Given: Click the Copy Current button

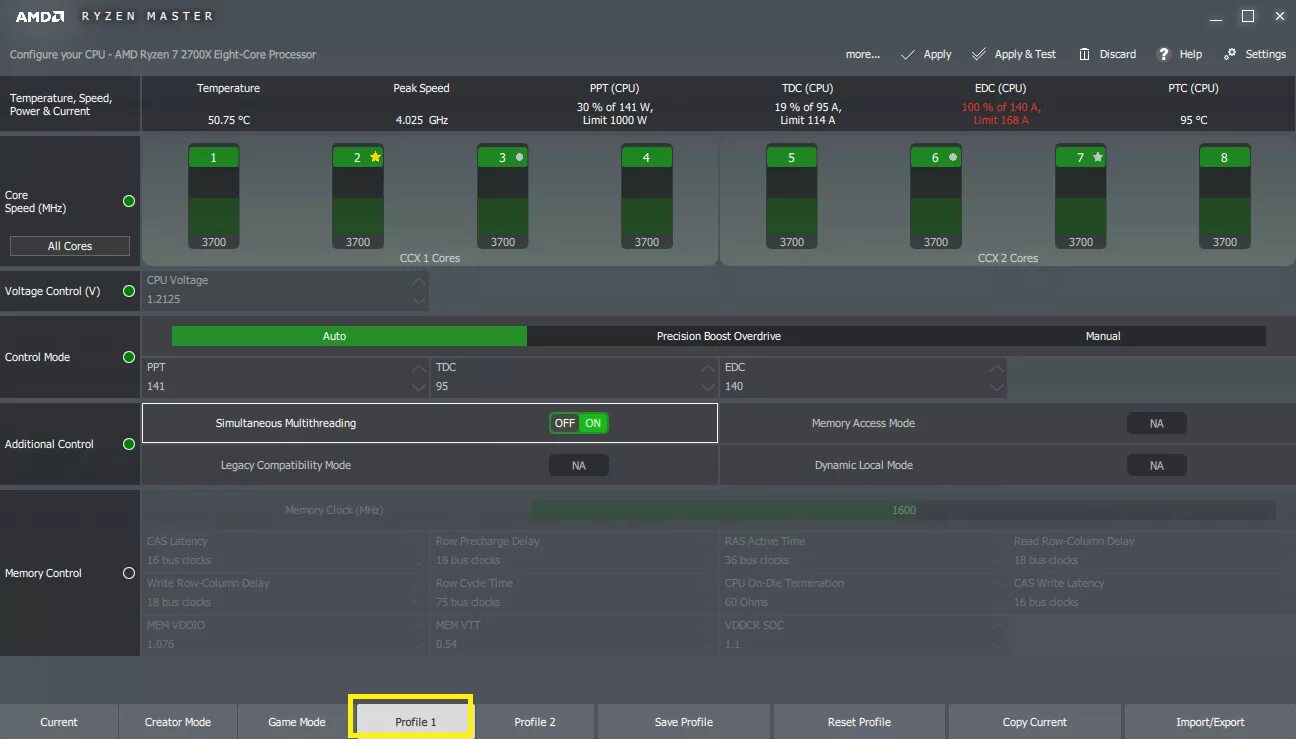Looking at the screenshot, I should click(1034, 722).
